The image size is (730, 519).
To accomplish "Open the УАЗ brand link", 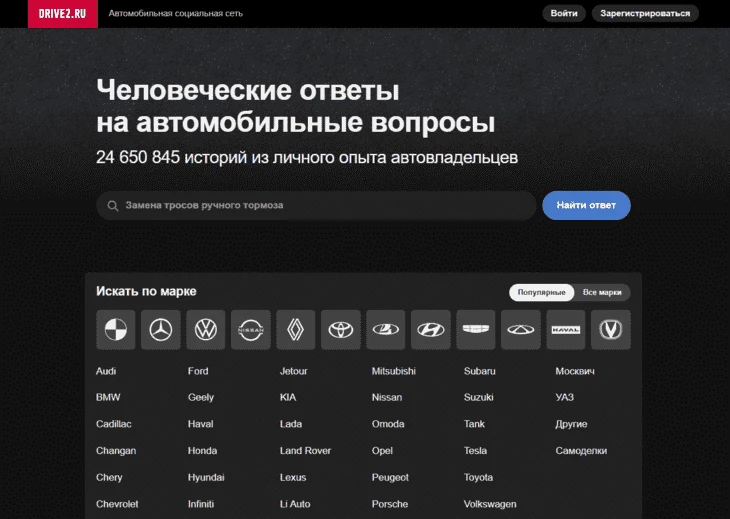I will click(564, 397).
